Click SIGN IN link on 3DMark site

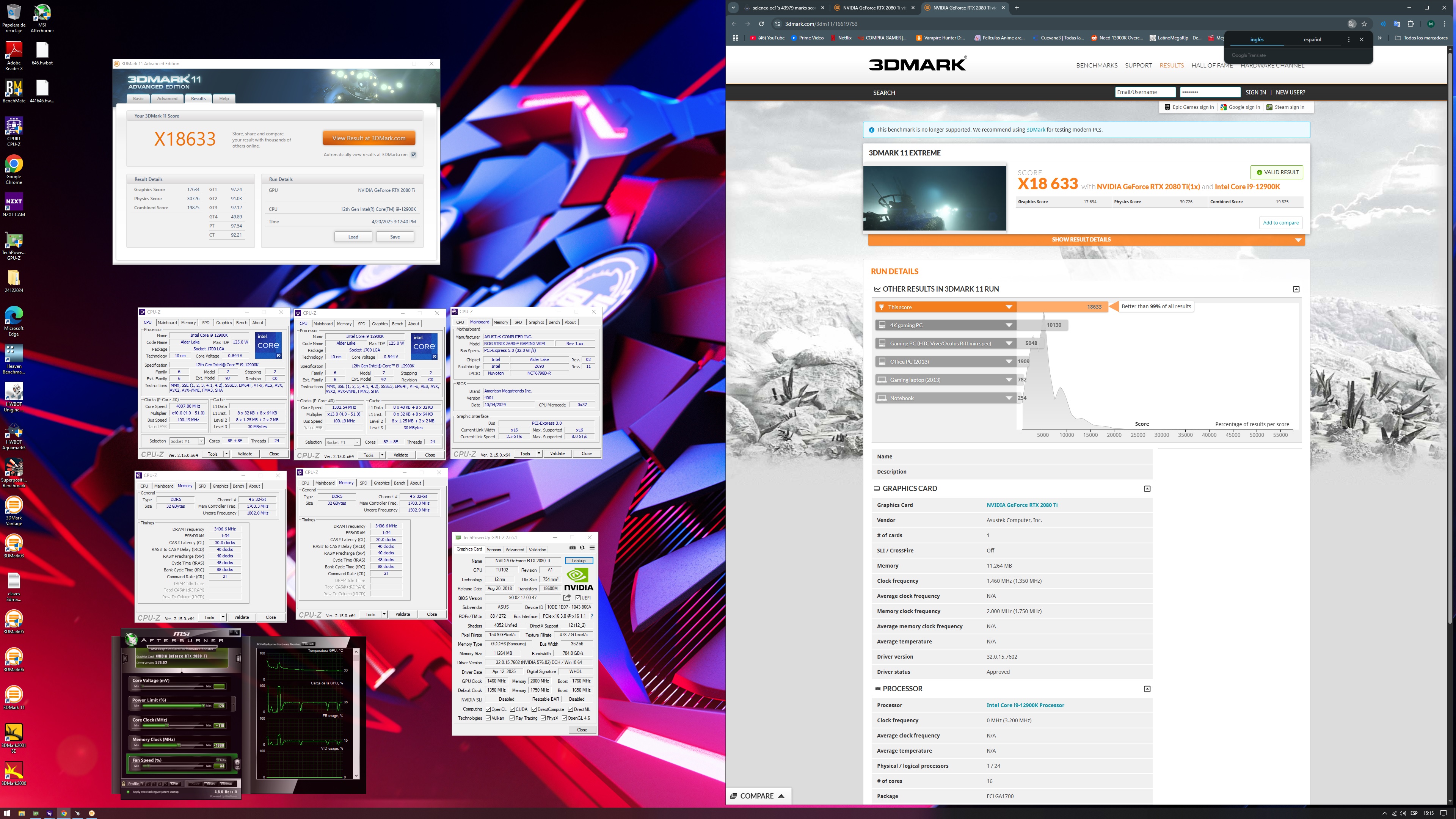click(1255, 92)
